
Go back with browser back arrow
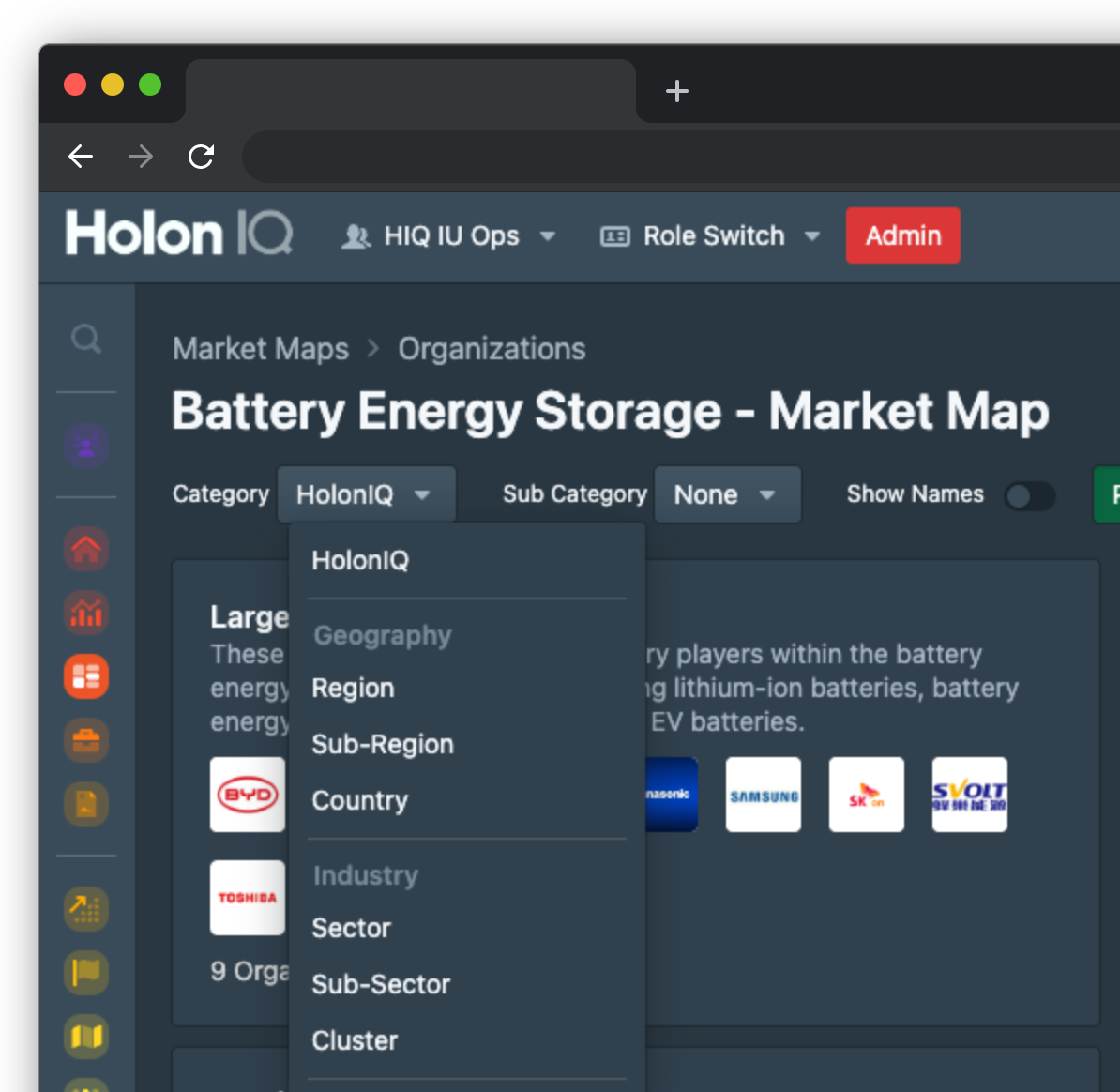81,156
